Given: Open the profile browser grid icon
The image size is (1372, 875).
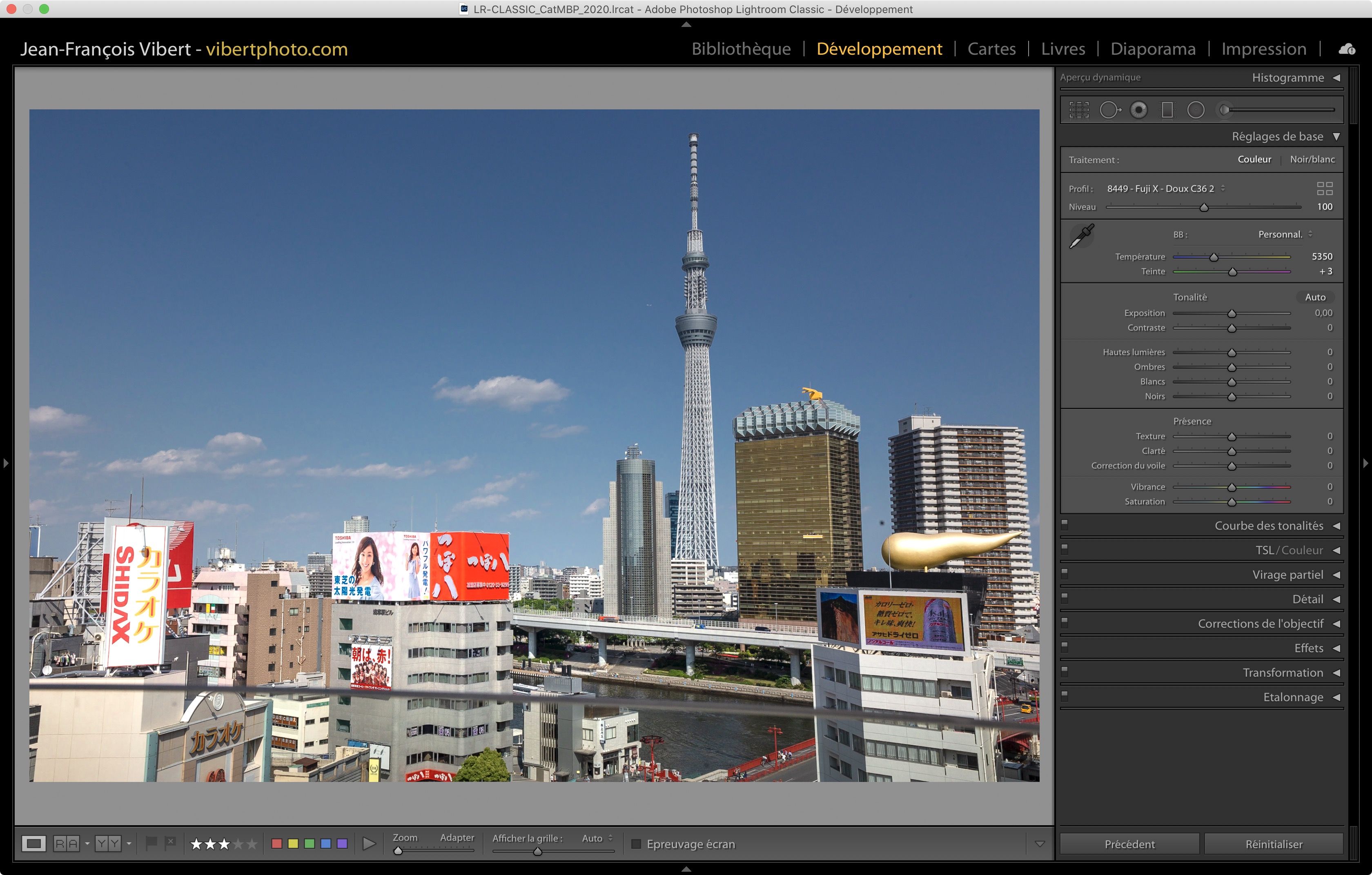Looking at the screenshot, I should click(1324, 189).
